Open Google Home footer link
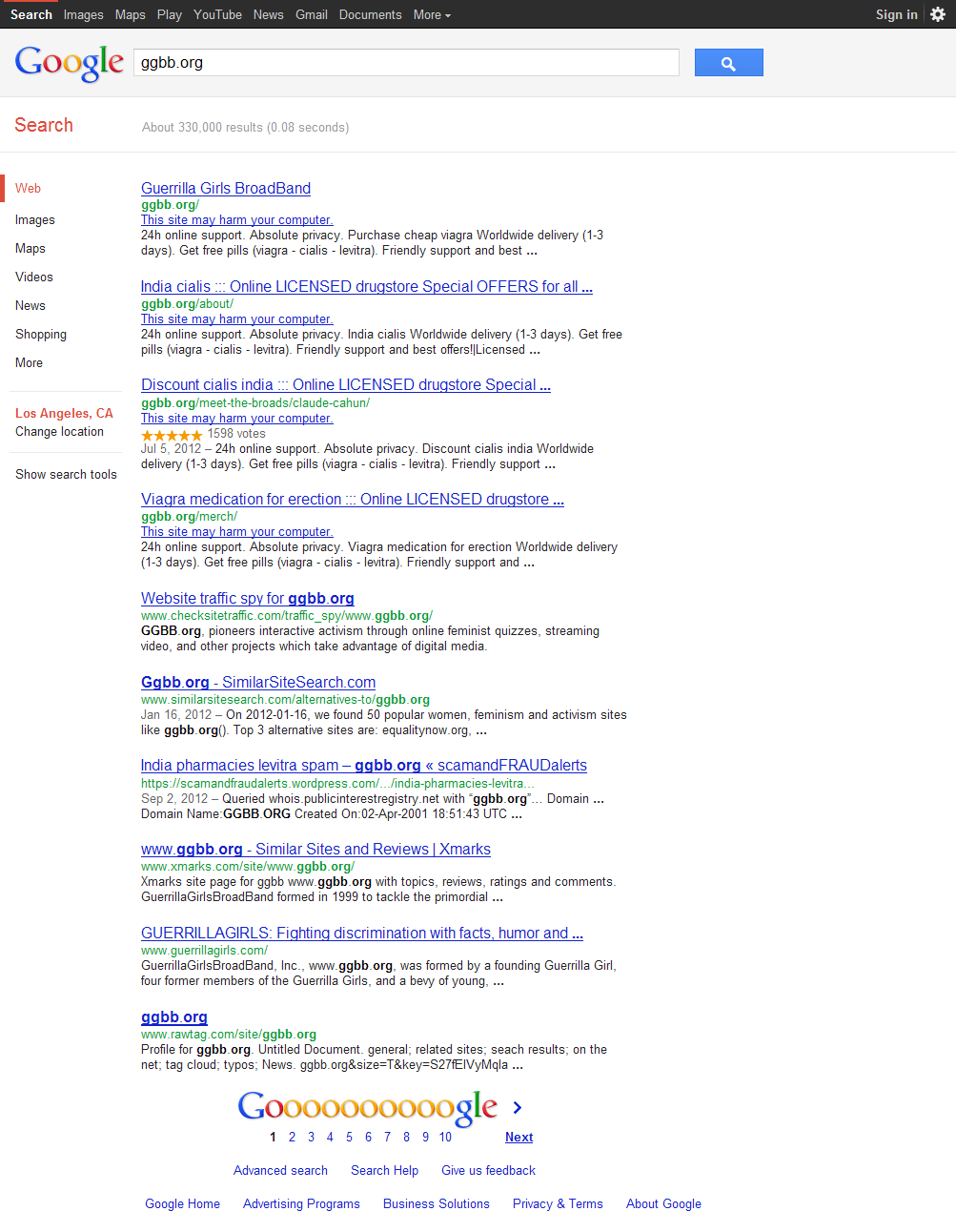Viewport: 956px width, 1232px height. click(x=182, y=1204)
